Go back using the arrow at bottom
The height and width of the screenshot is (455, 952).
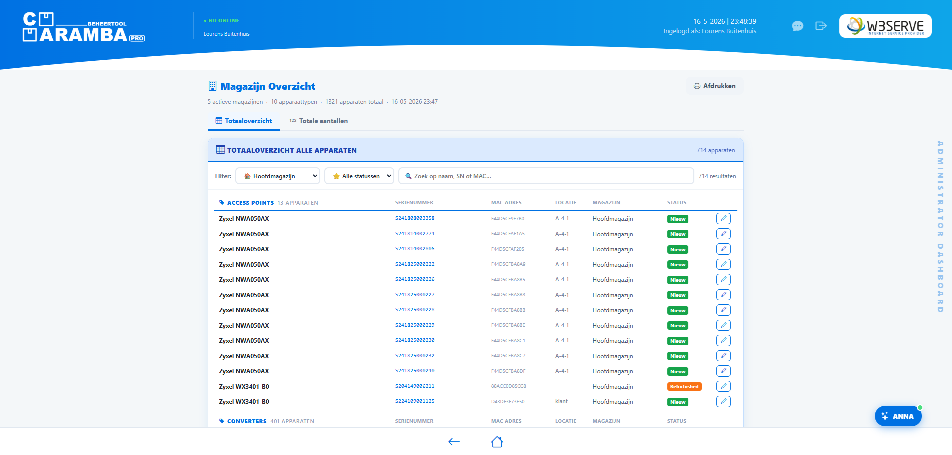[454, 442]
